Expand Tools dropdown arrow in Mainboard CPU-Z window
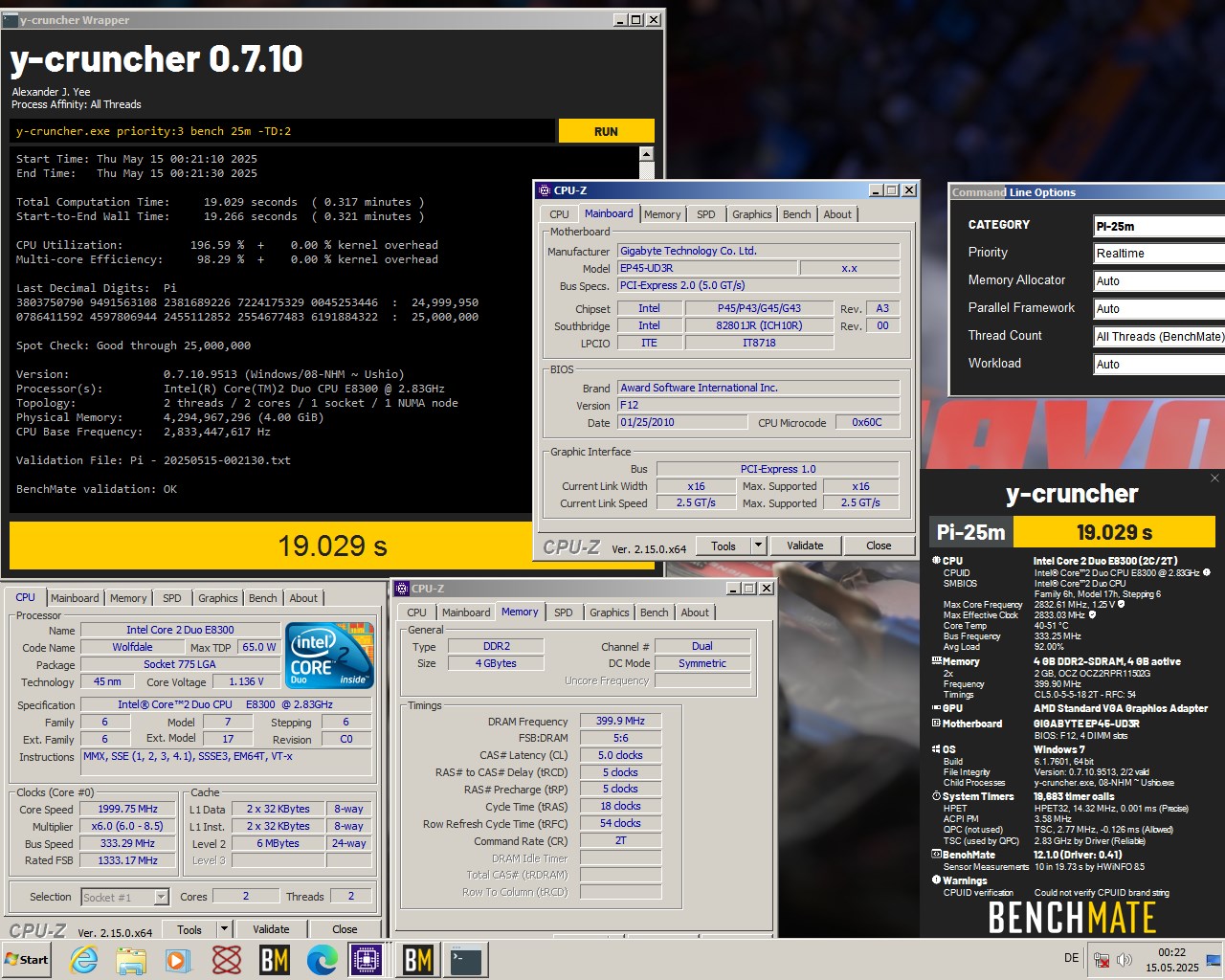This screenshot has height=980, width=1225. pos(759,546)
